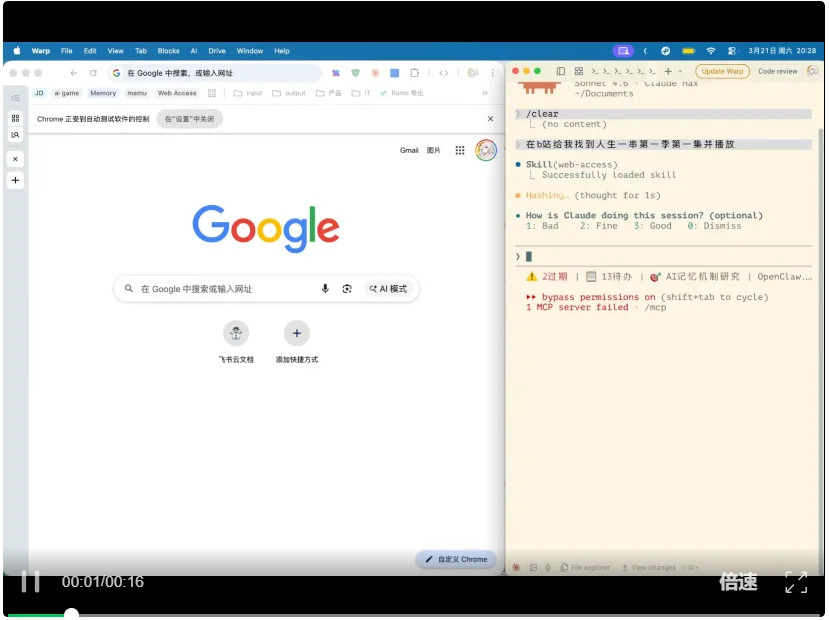
Task: Select the Memory bookmark tab in Chrome
Action: [103, 92]
